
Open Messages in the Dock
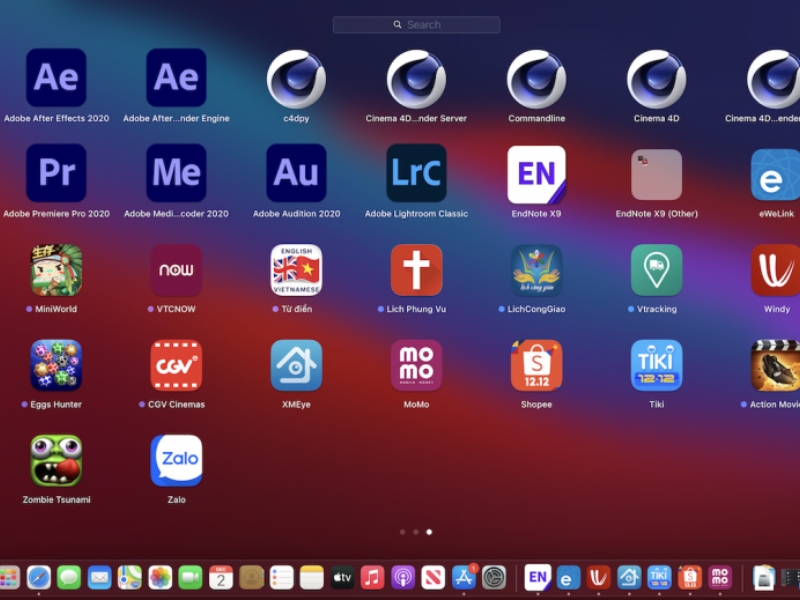(69, 578)
